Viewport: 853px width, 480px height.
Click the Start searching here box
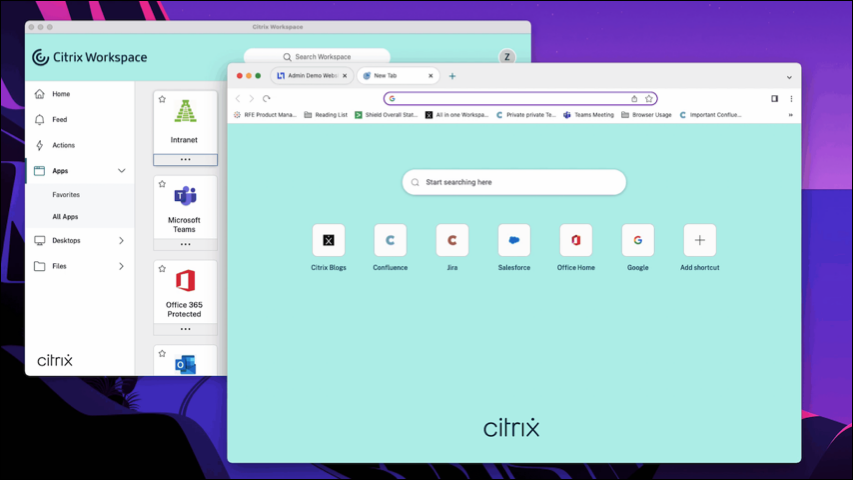point(514,182)
